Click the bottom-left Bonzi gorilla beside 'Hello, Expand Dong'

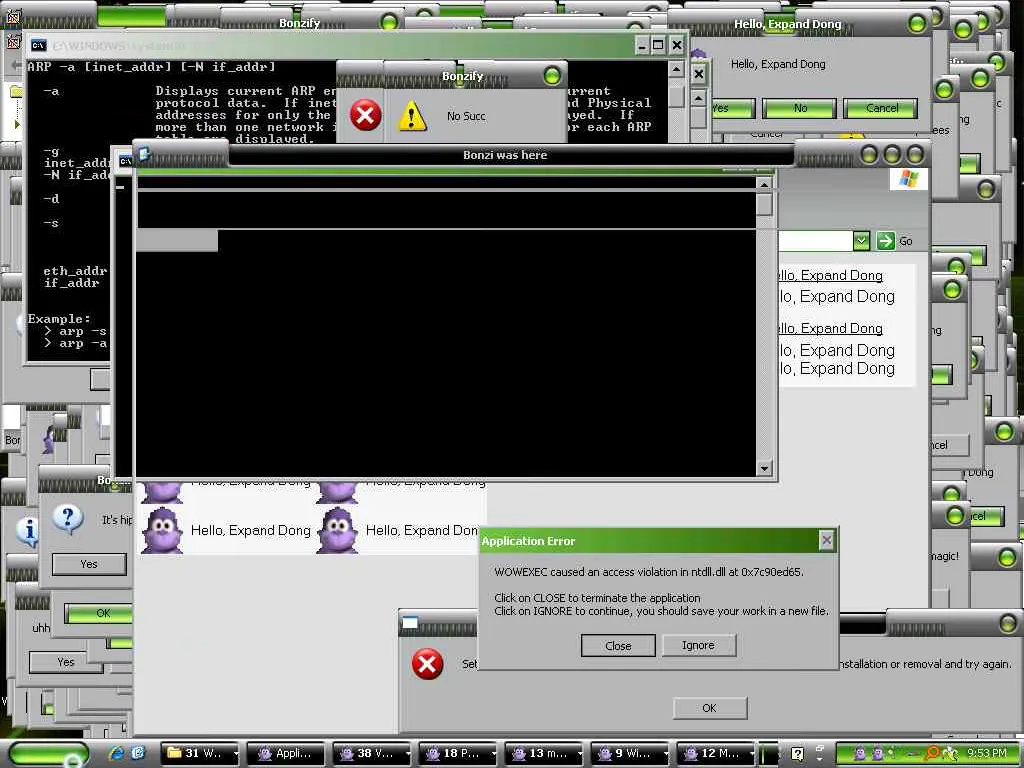[x=162, y=531]
